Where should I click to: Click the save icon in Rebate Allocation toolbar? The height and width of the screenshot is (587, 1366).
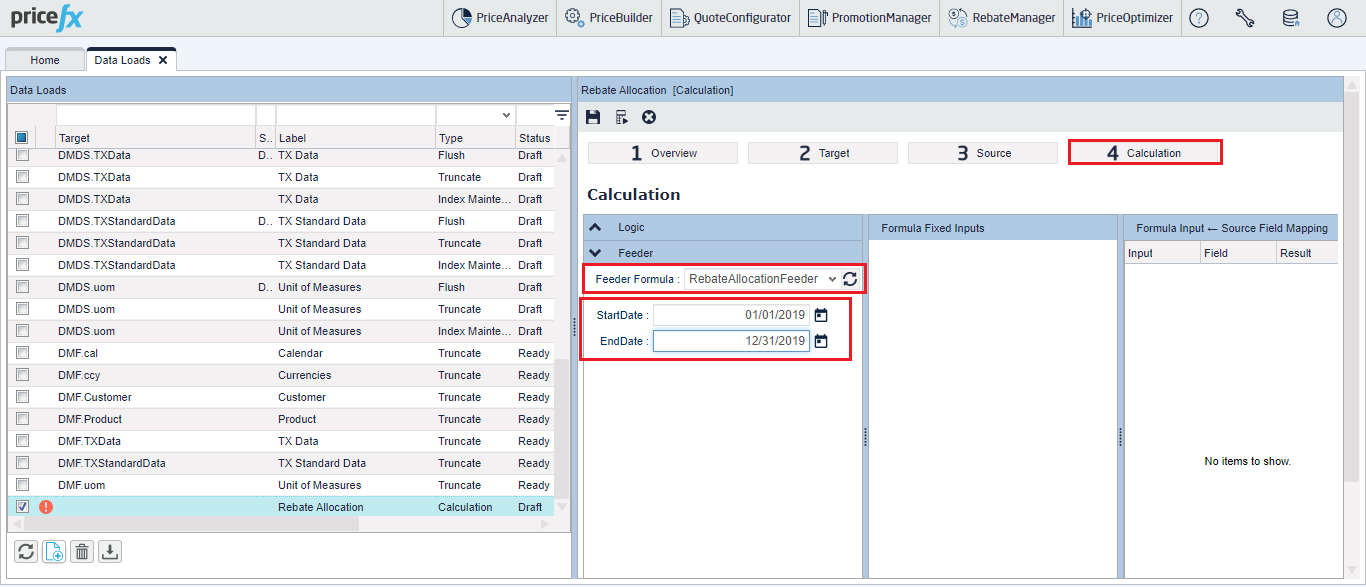(593, 117)
